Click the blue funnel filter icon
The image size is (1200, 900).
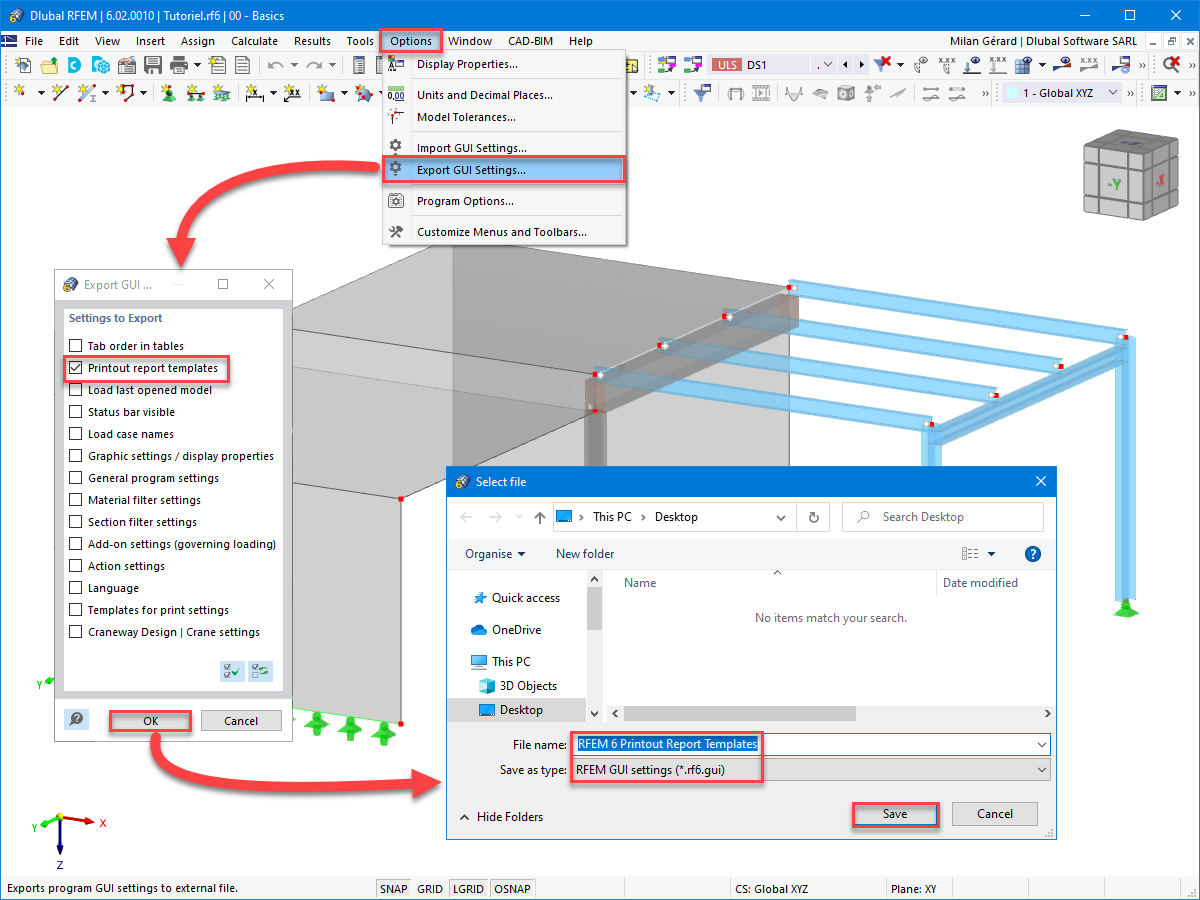(703, 93)
